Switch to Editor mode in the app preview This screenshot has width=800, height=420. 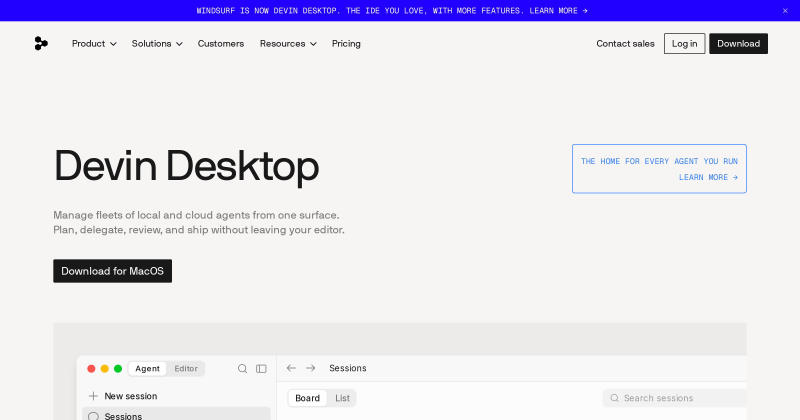coord(186,368)
